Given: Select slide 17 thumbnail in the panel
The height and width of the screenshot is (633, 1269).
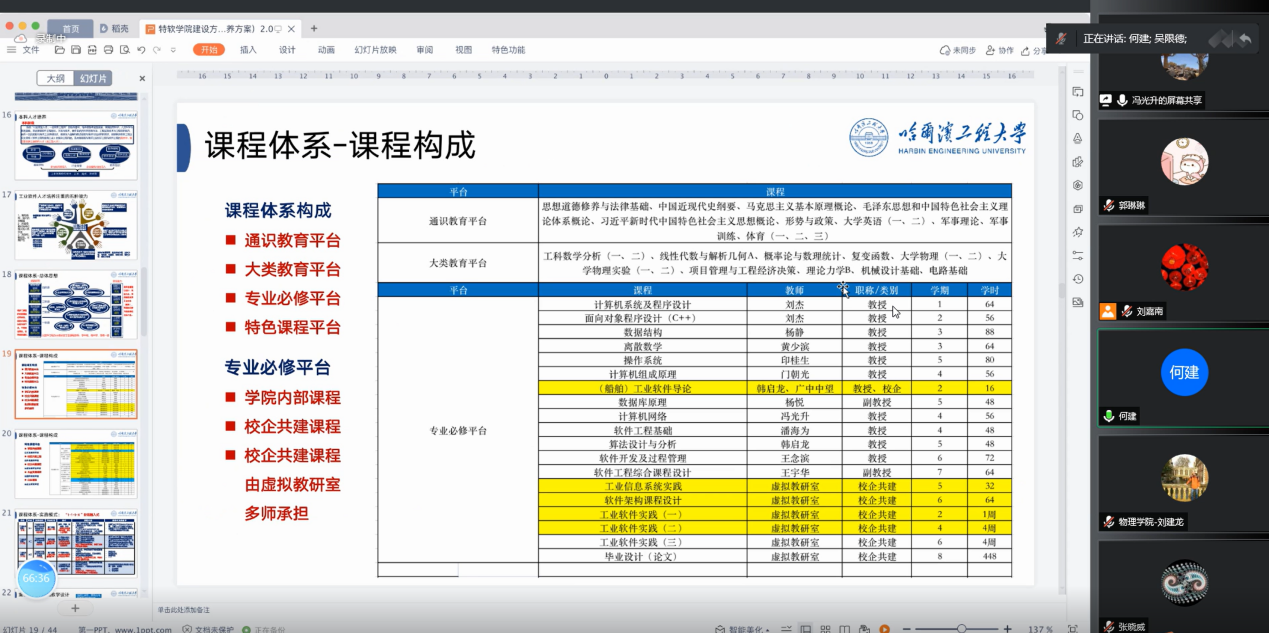Looking at the screenshot, I should 76,224.
